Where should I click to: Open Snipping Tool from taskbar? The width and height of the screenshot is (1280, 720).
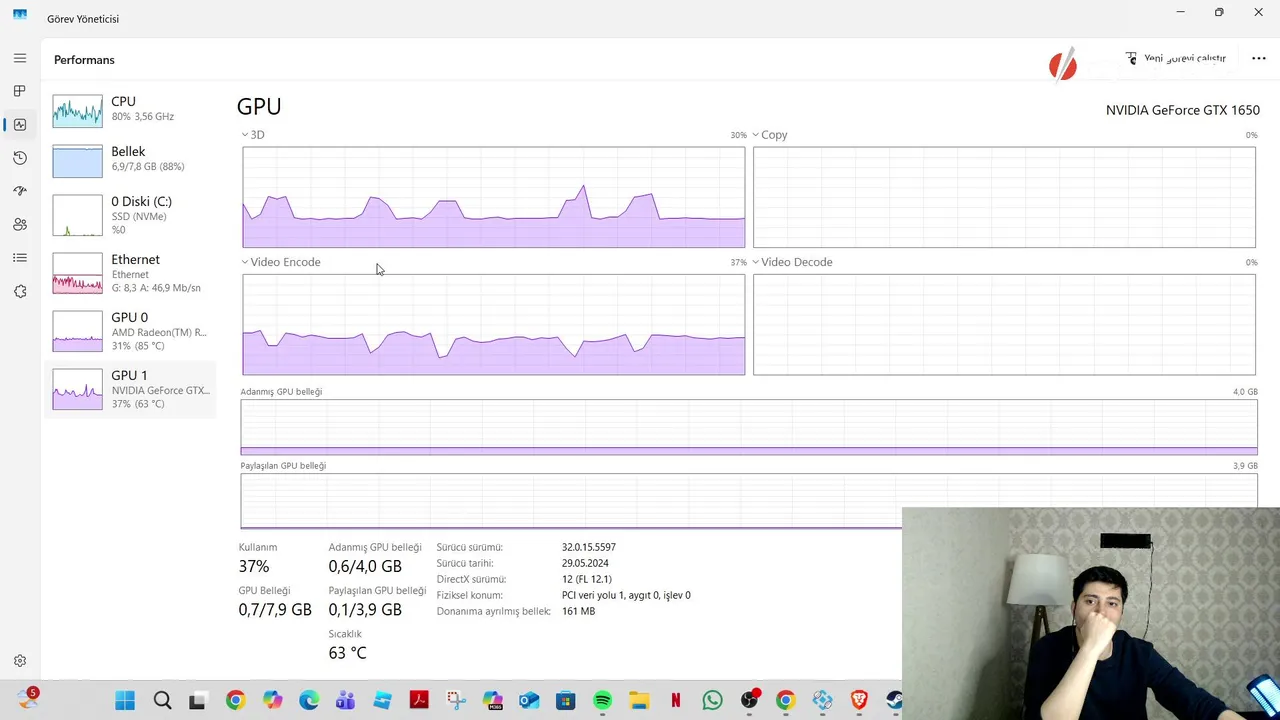[456, 701]
